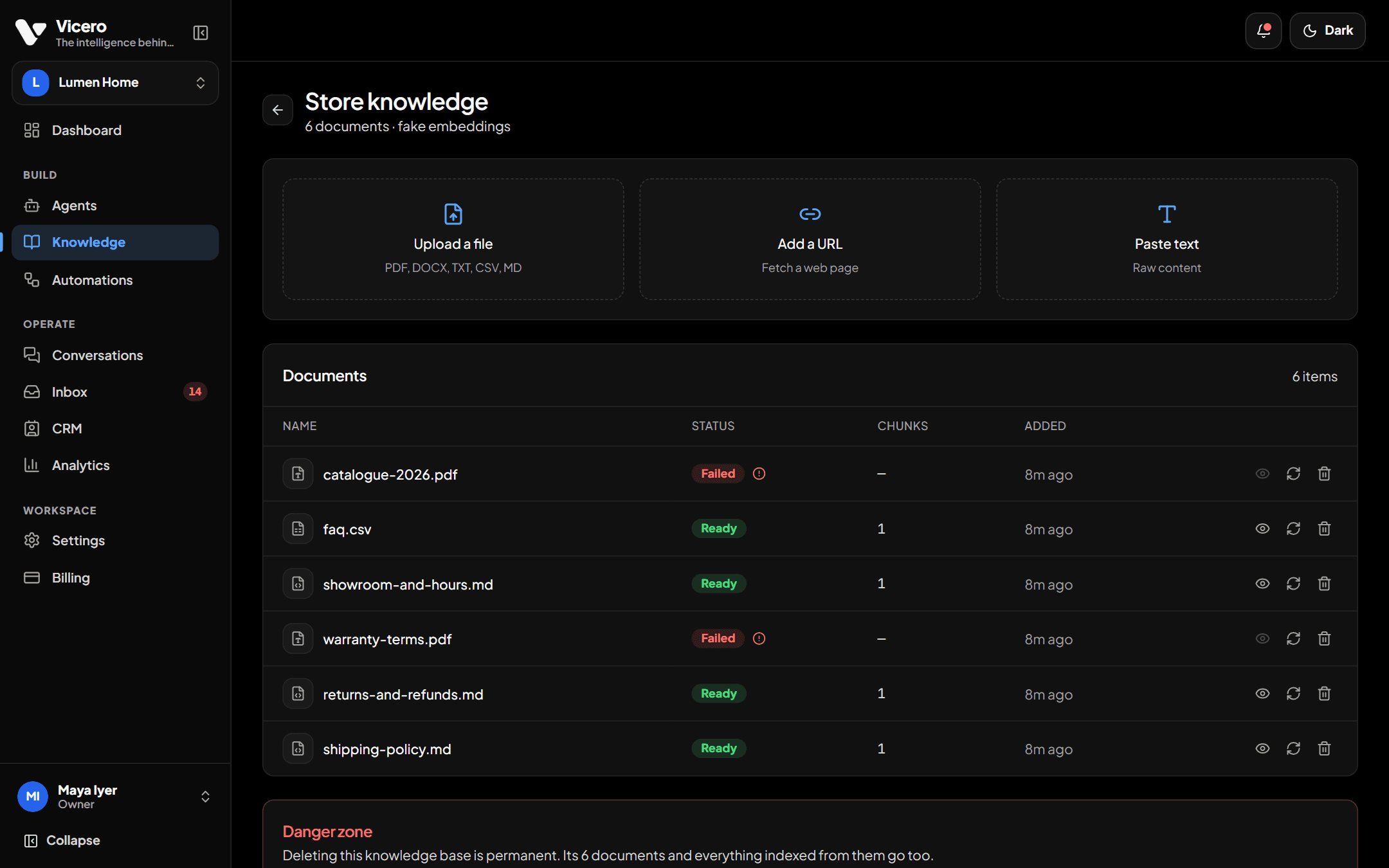1389x868 pixels.
Task: Go back with the arrow button
Action: coord(278,110)
